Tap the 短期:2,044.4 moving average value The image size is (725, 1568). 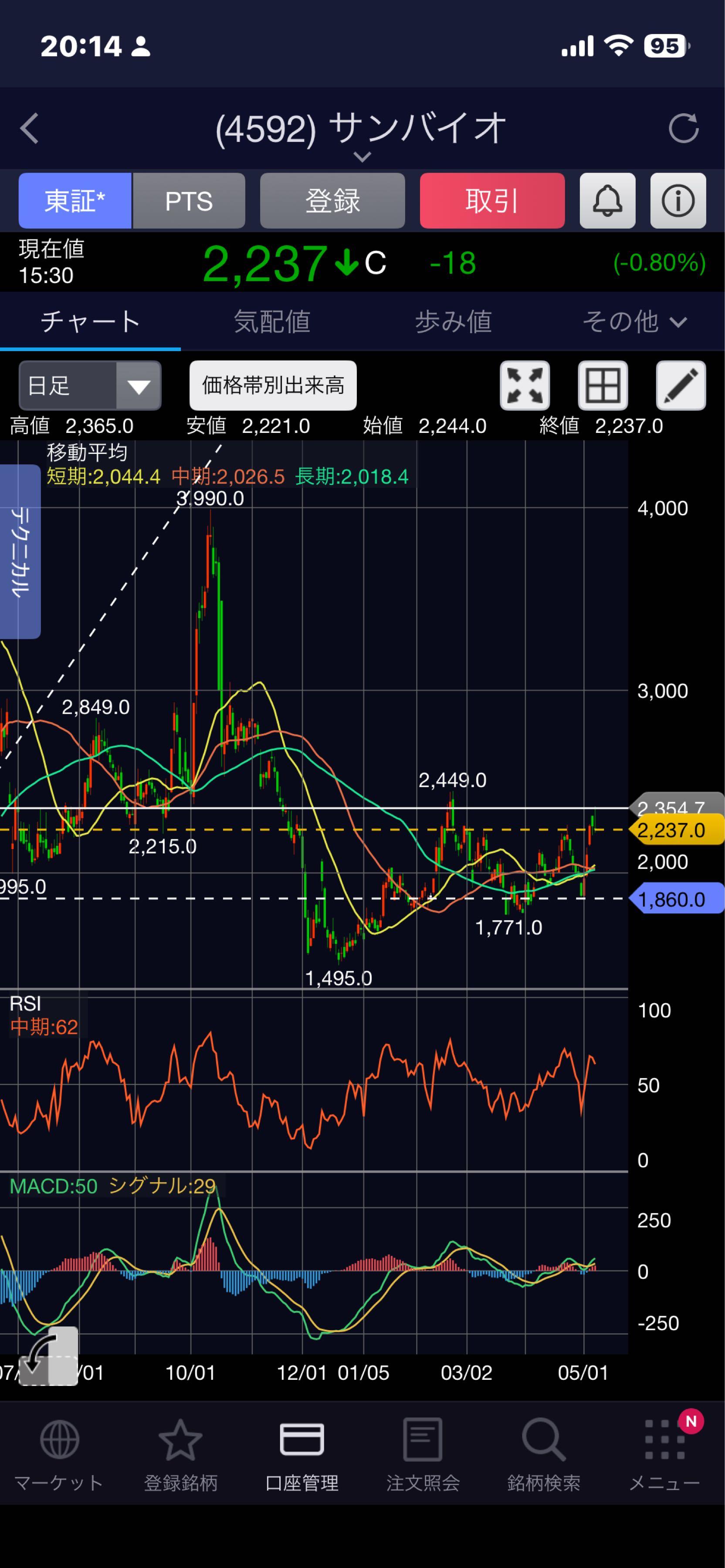point(104,476)
